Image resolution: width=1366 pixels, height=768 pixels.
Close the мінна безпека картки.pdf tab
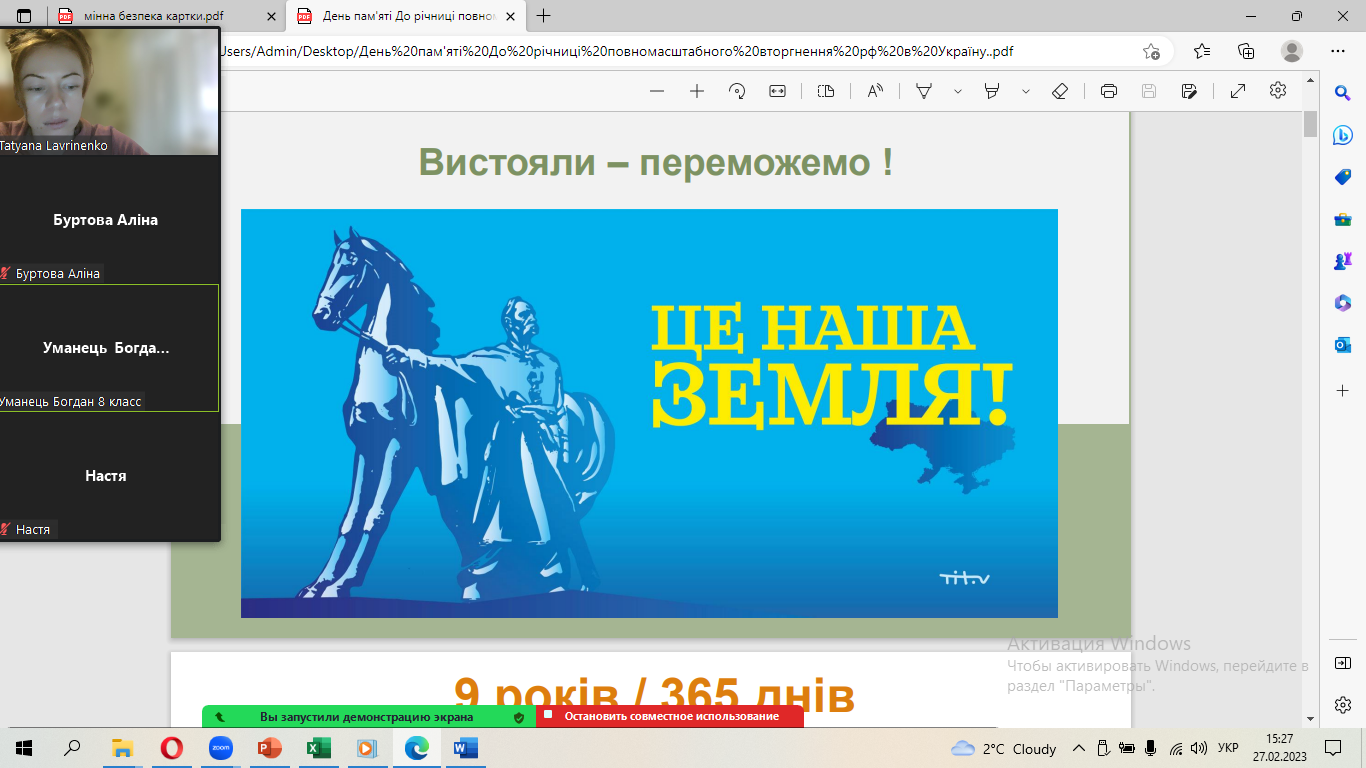[x=271, y=16]
